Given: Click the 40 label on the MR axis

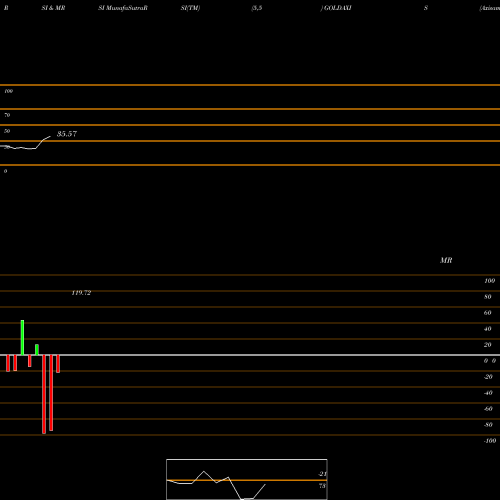Looking at the screenshot, I should [488, 329].
